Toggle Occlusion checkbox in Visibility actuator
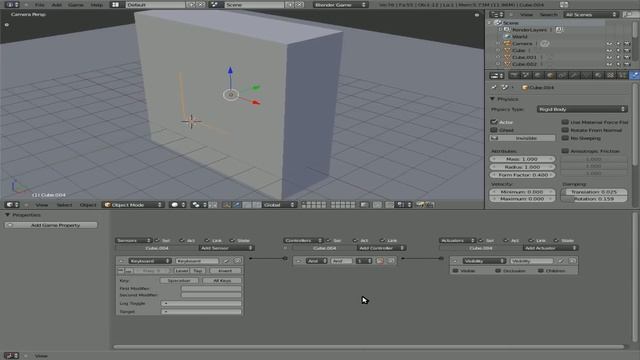The width and height of the screenshot is (640, 360). click(498, 270)
